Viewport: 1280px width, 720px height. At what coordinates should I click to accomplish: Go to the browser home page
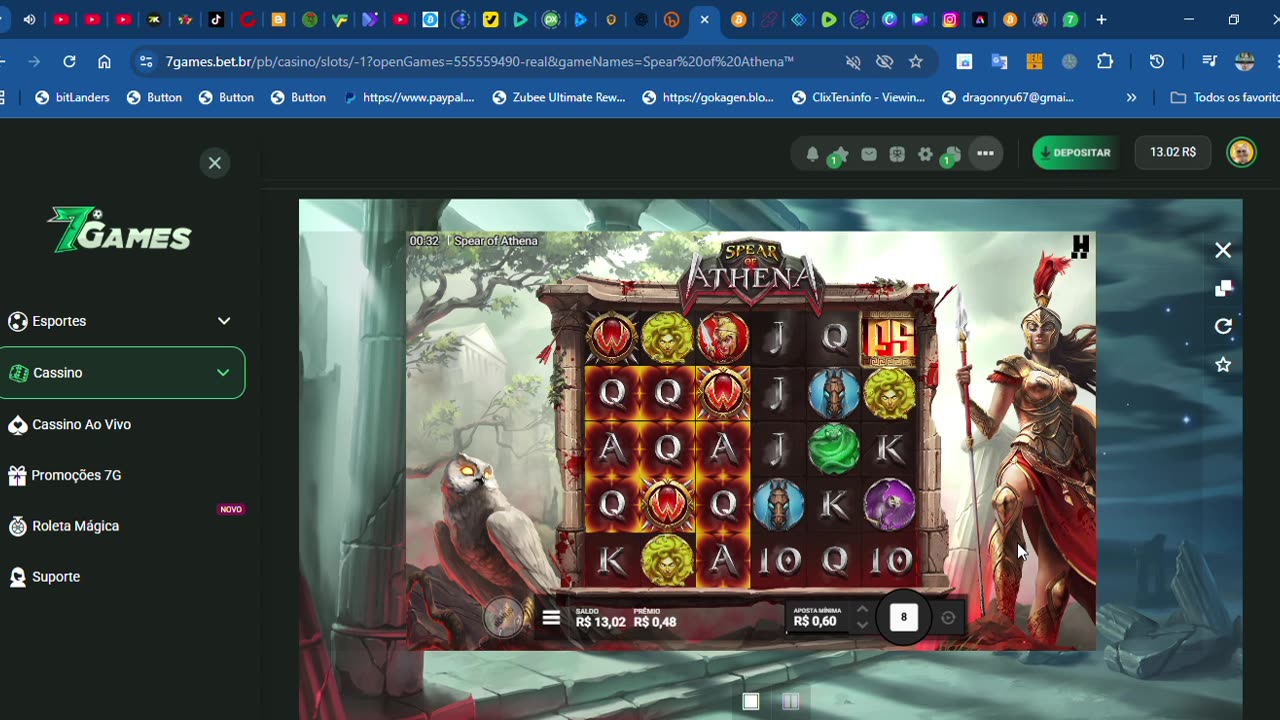104,61
